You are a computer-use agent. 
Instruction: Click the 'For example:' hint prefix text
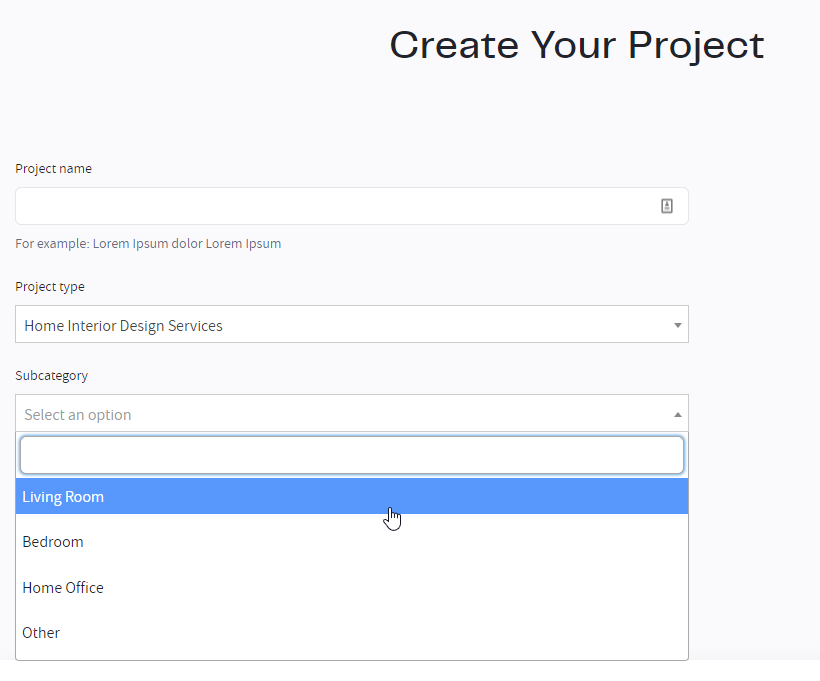(52, 244)
